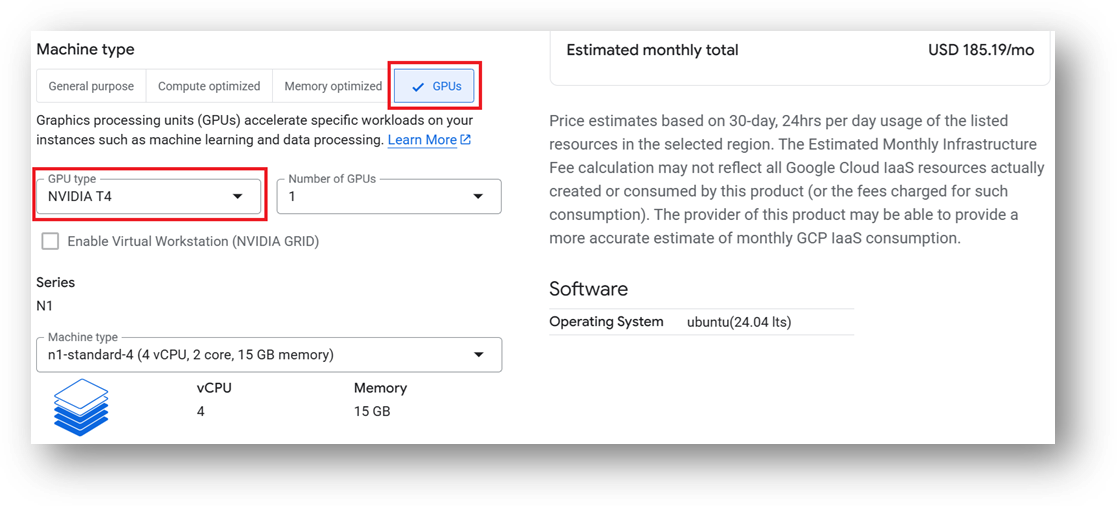The width and height of the screenshot is (1117, 506).
Task: Click the Number of GPUs dropdown arrow
Action: pyautogui.click(x=479, y=197)
